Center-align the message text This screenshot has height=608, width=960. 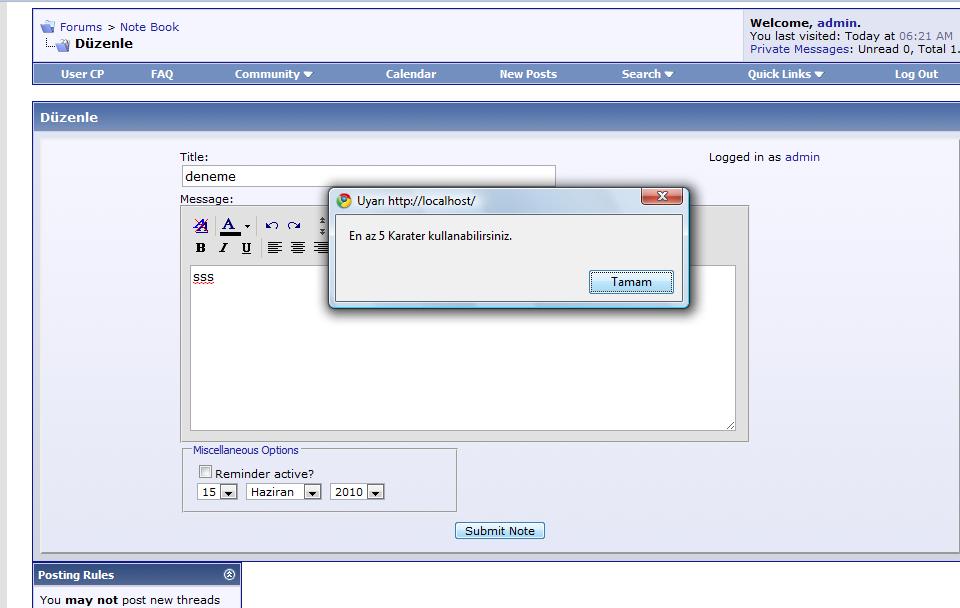pos(298,248)
